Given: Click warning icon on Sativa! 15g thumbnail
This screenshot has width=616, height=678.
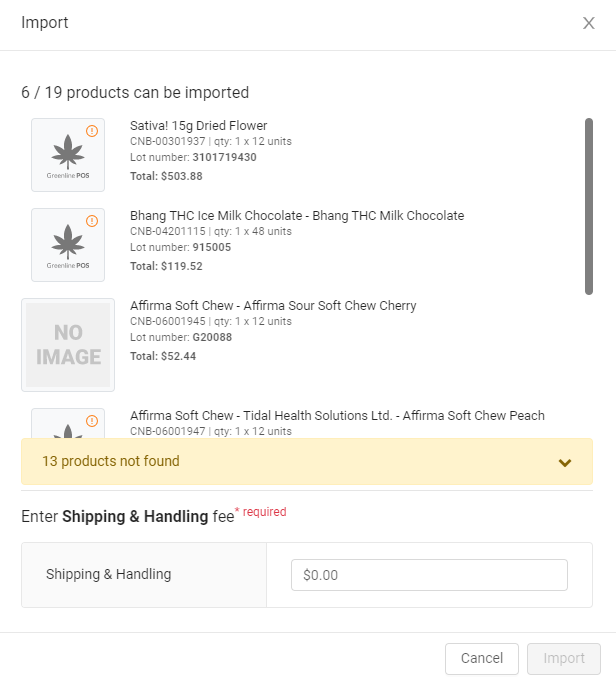Looking at the screenshot, I should (x=92, y=131).
